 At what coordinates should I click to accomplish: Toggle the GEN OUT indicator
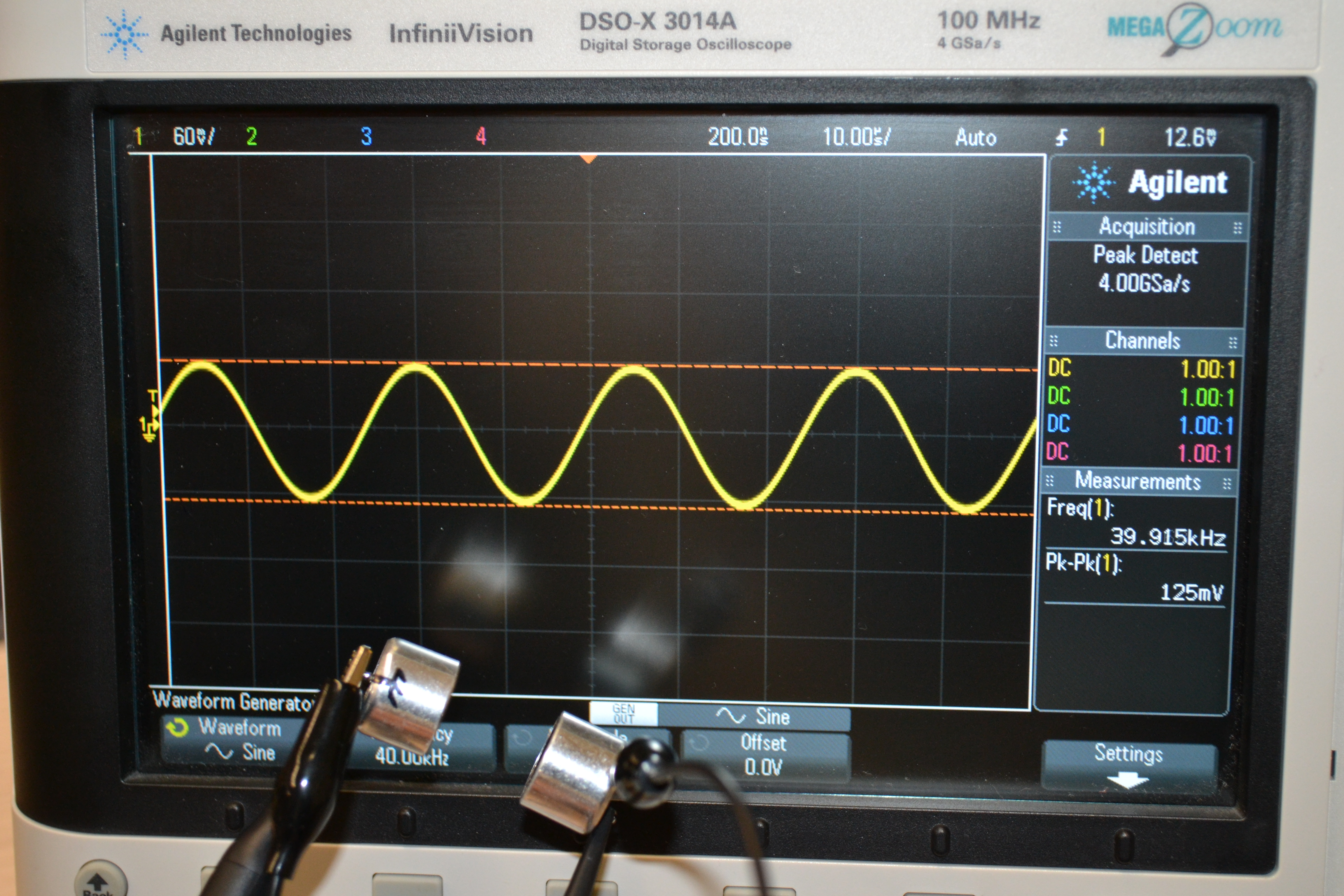(623, 714)
